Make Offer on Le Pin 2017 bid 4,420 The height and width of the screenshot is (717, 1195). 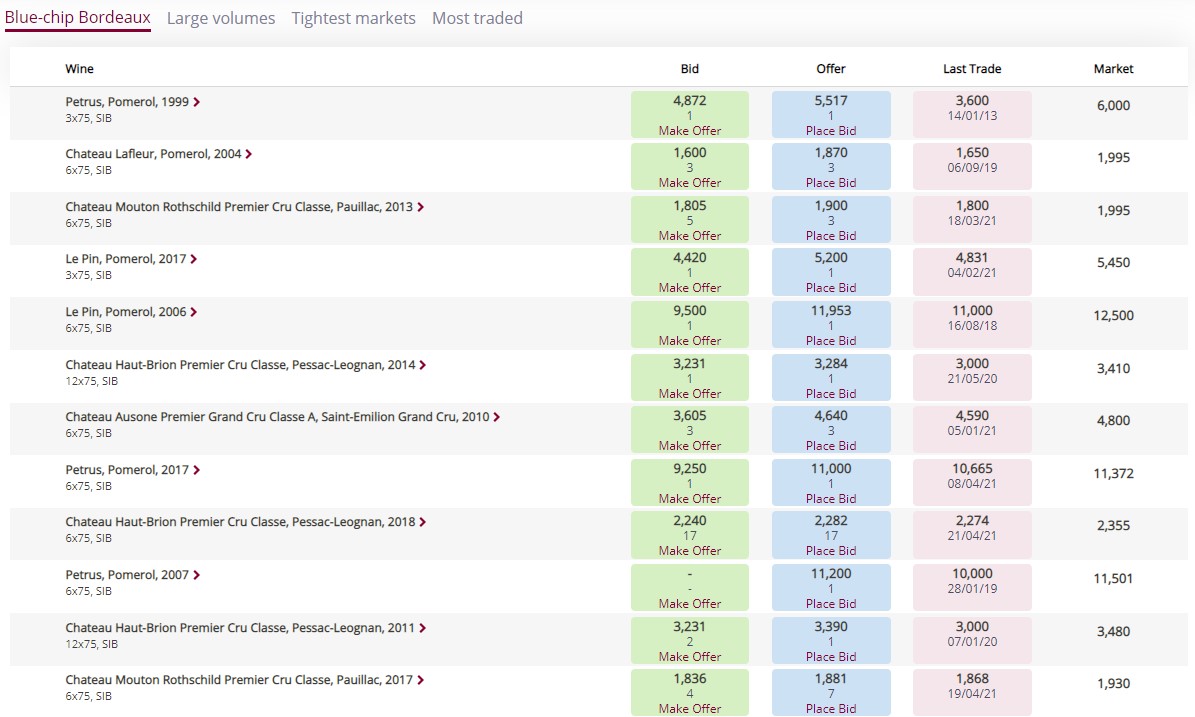[690, 288]
